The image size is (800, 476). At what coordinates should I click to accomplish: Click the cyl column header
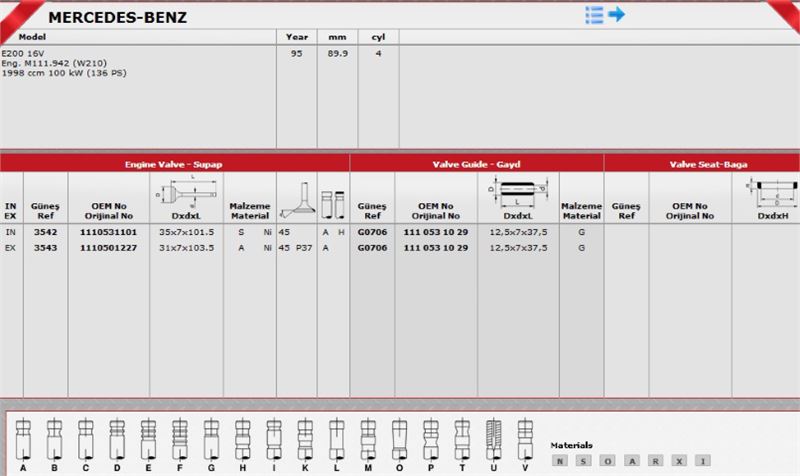(x=378, y=37)
